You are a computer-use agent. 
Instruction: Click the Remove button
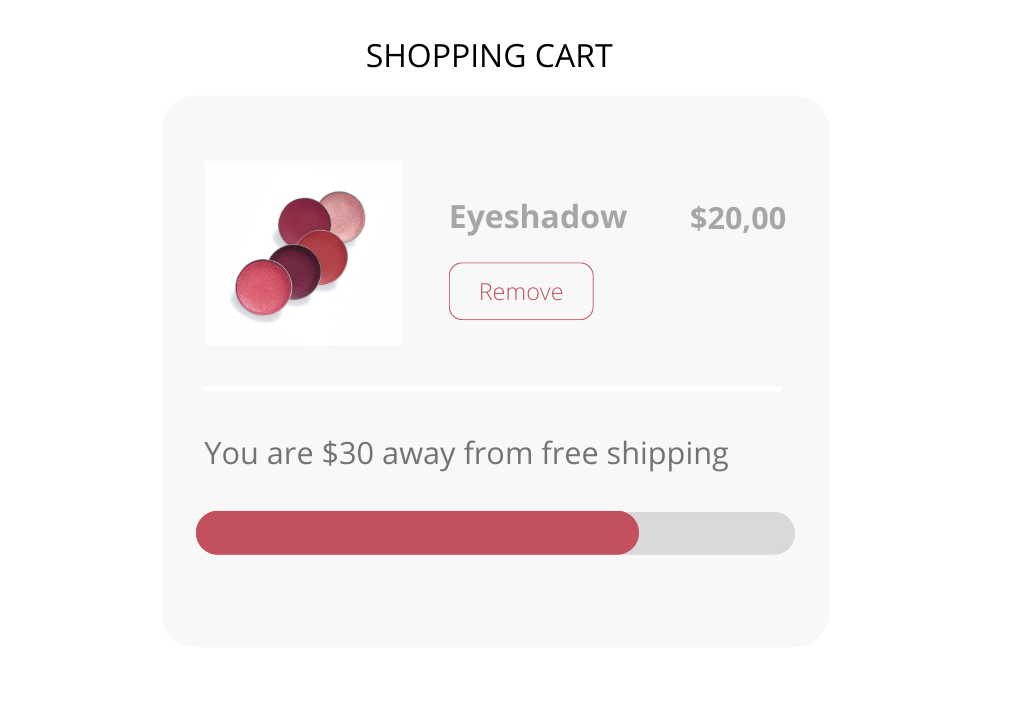(521, 291)
